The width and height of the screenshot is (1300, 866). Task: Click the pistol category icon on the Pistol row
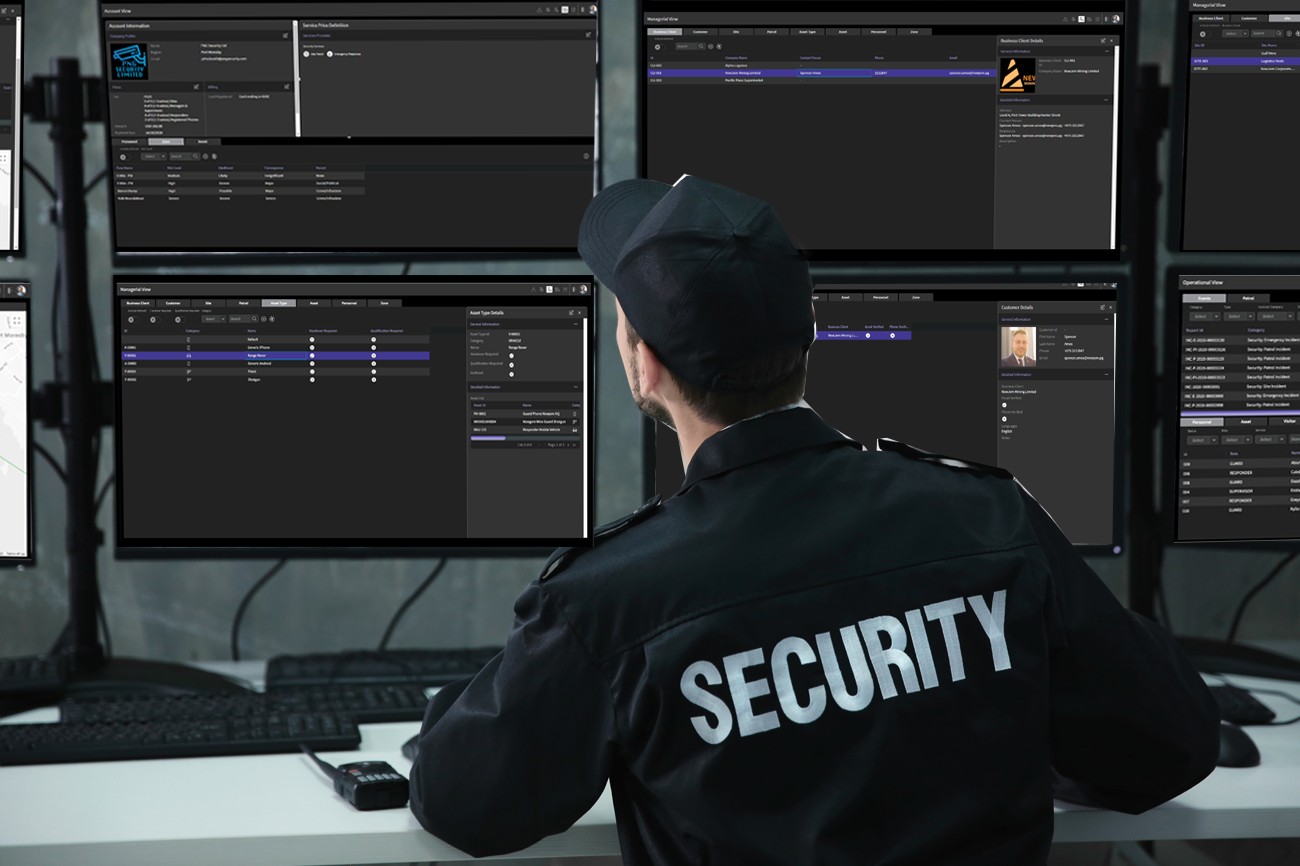[x=189, y=372]
